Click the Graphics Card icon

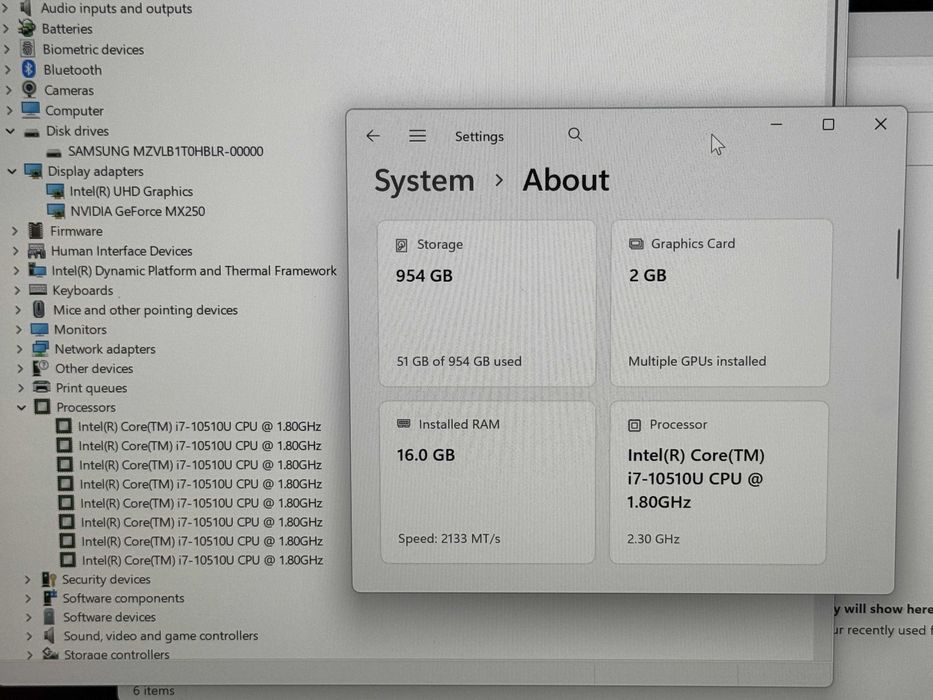[x=636, y=244]
